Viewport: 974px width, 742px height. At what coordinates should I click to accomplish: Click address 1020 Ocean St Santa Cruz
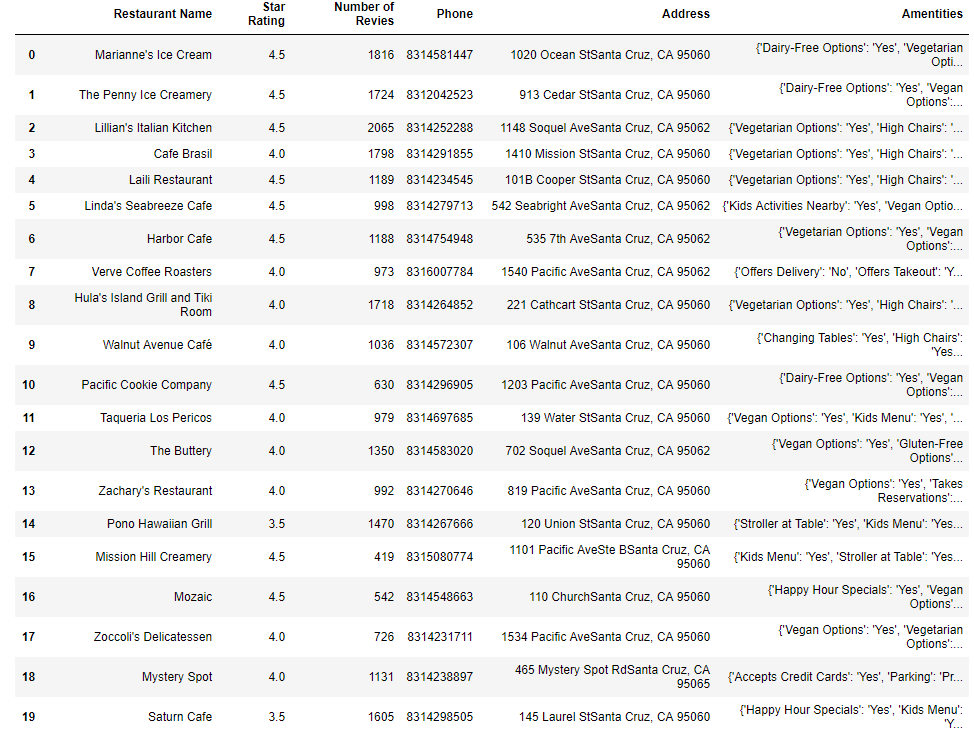coord(610,55)
